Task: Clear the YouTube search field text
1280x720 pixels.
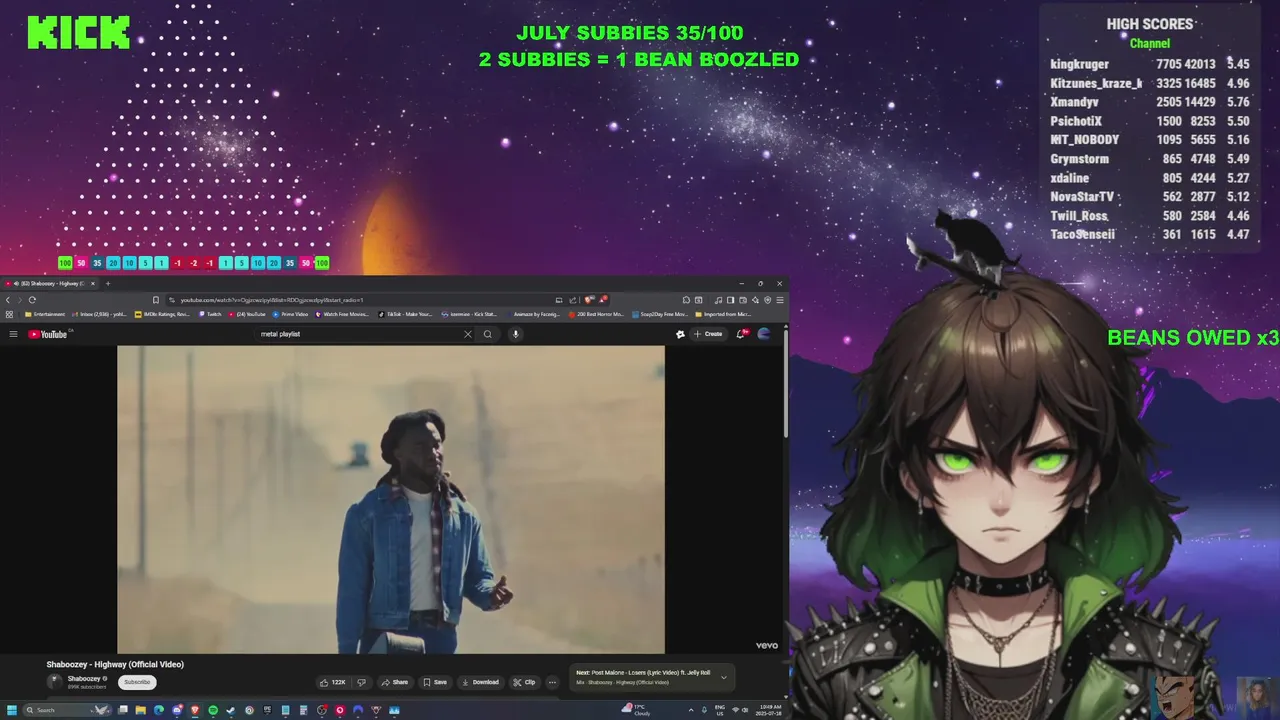Action: coord(467,334)
